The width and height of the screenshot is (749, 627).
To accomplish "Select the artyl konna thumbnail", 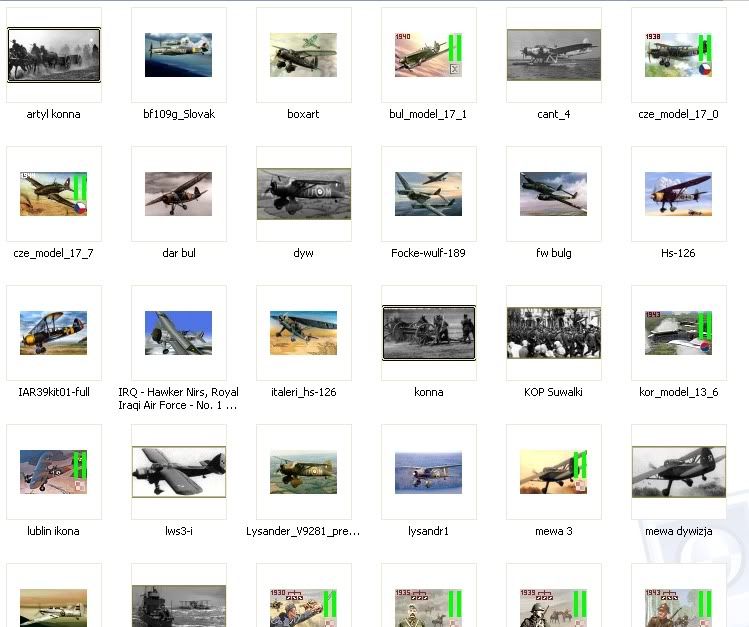I will (54, 55).
